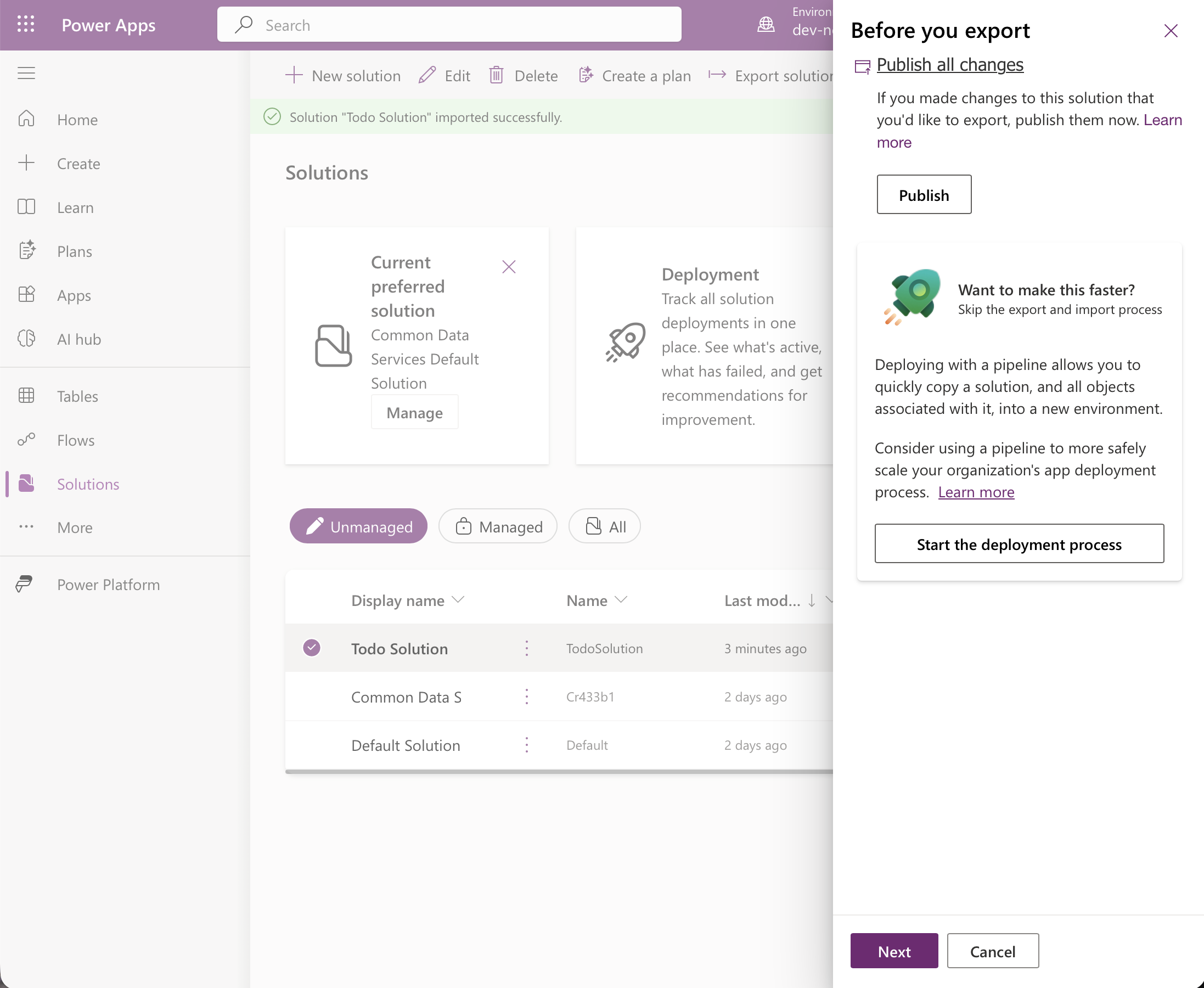Click the Solutions sidebar icon

pyautogui.click(x=27, y=483)
